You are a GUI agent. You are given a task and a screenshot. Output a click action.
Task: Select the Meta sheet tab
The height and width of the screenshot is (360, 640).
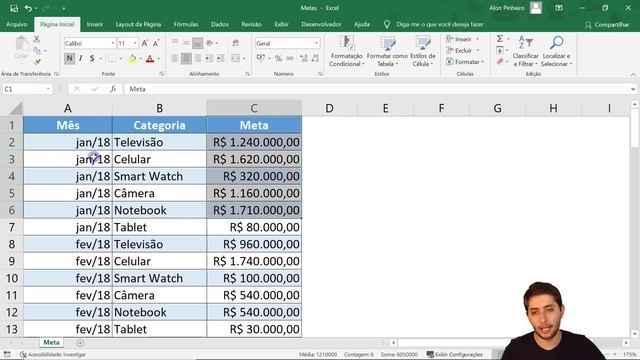51,342
